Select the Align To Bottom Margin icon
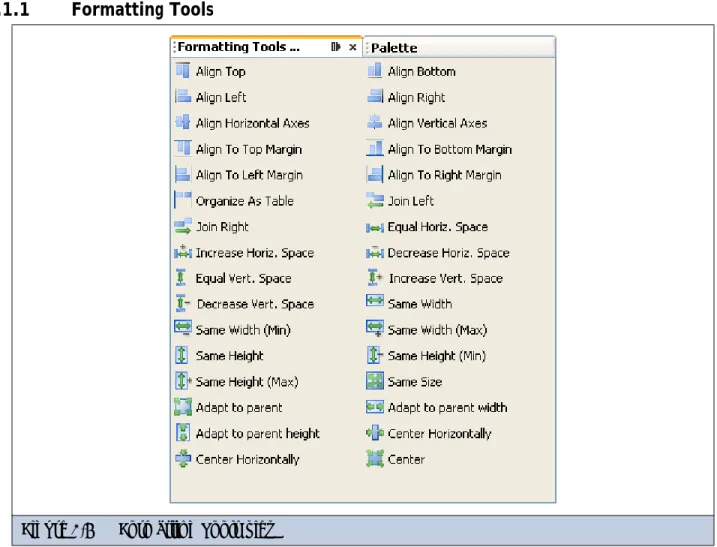Screen dimensions: 717x547 [375, 149]
